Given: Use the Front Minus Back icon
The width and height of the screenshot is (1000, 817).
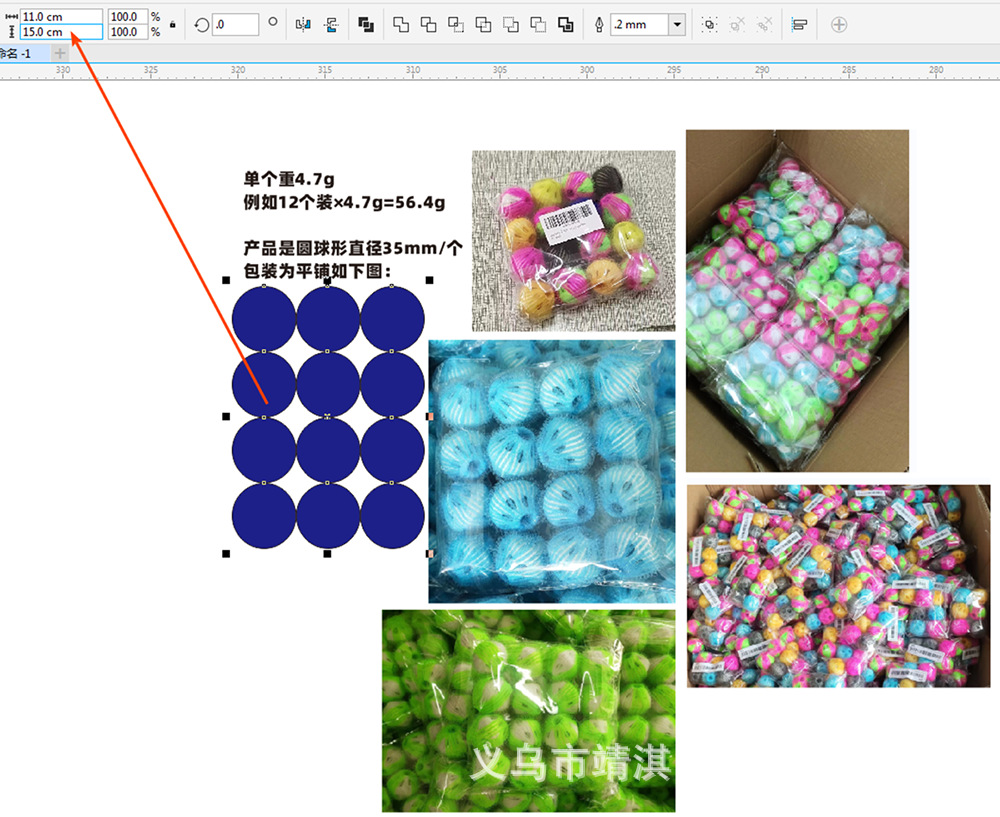Looking at the screenshot, I should coord(510,24).
